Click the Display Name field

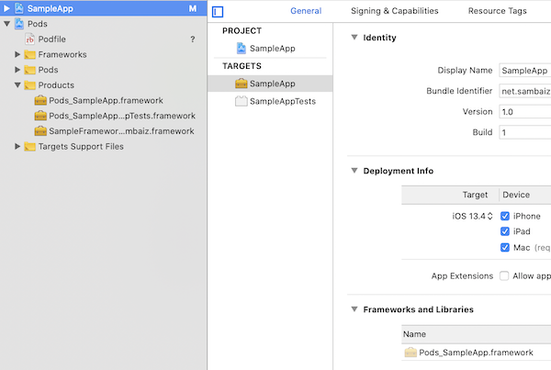pos(525,71)
